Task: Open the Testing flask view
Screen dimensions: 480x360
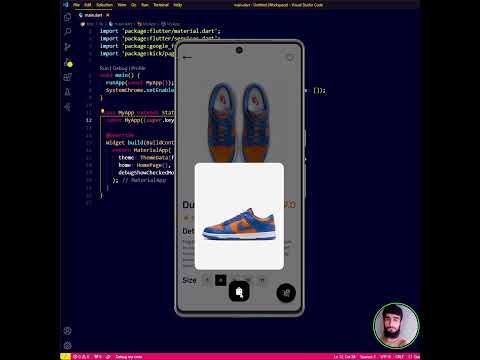Action: coord(67,92)
